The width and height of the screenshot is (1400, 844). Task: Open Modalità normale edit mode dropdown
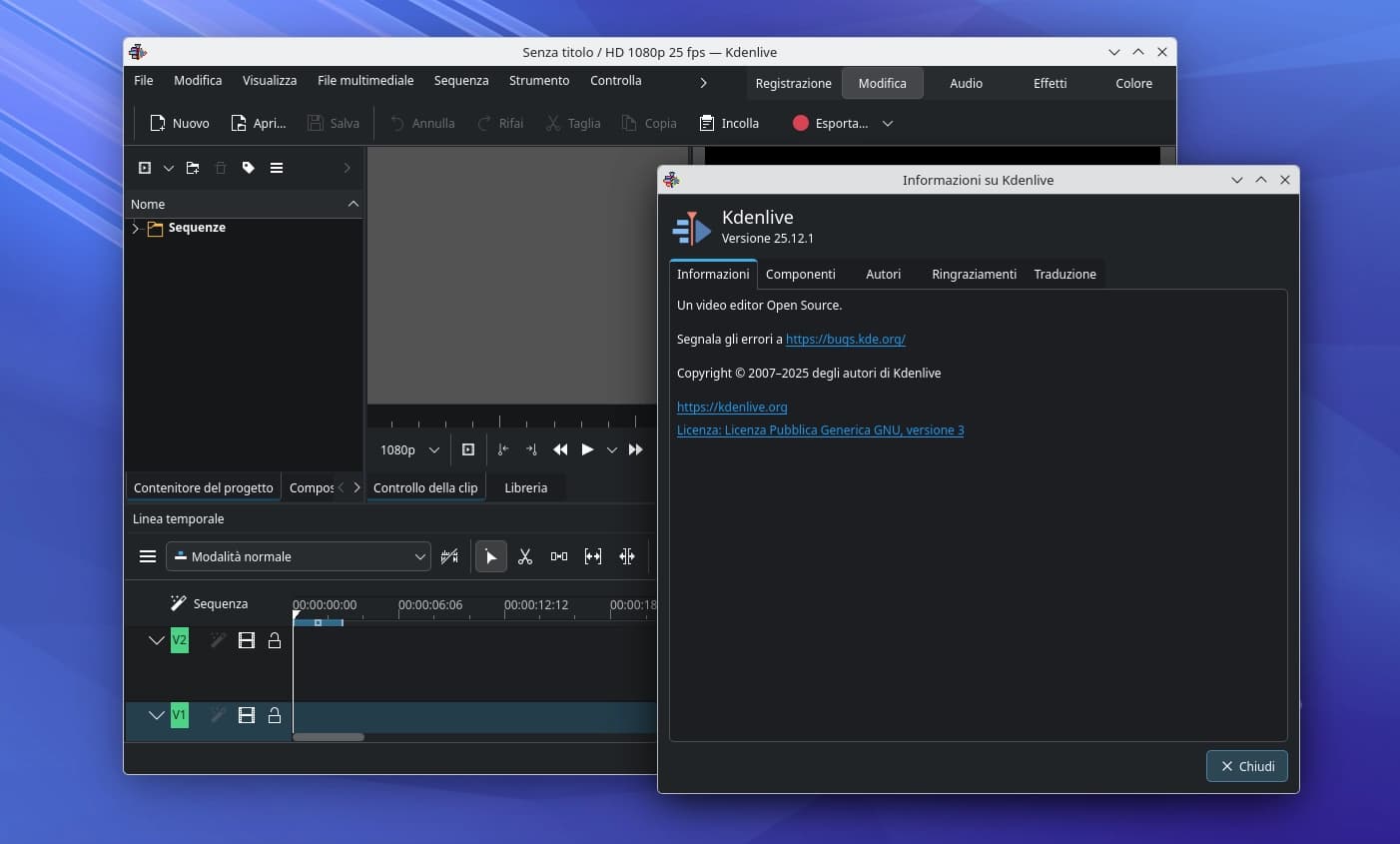point(299,556)
